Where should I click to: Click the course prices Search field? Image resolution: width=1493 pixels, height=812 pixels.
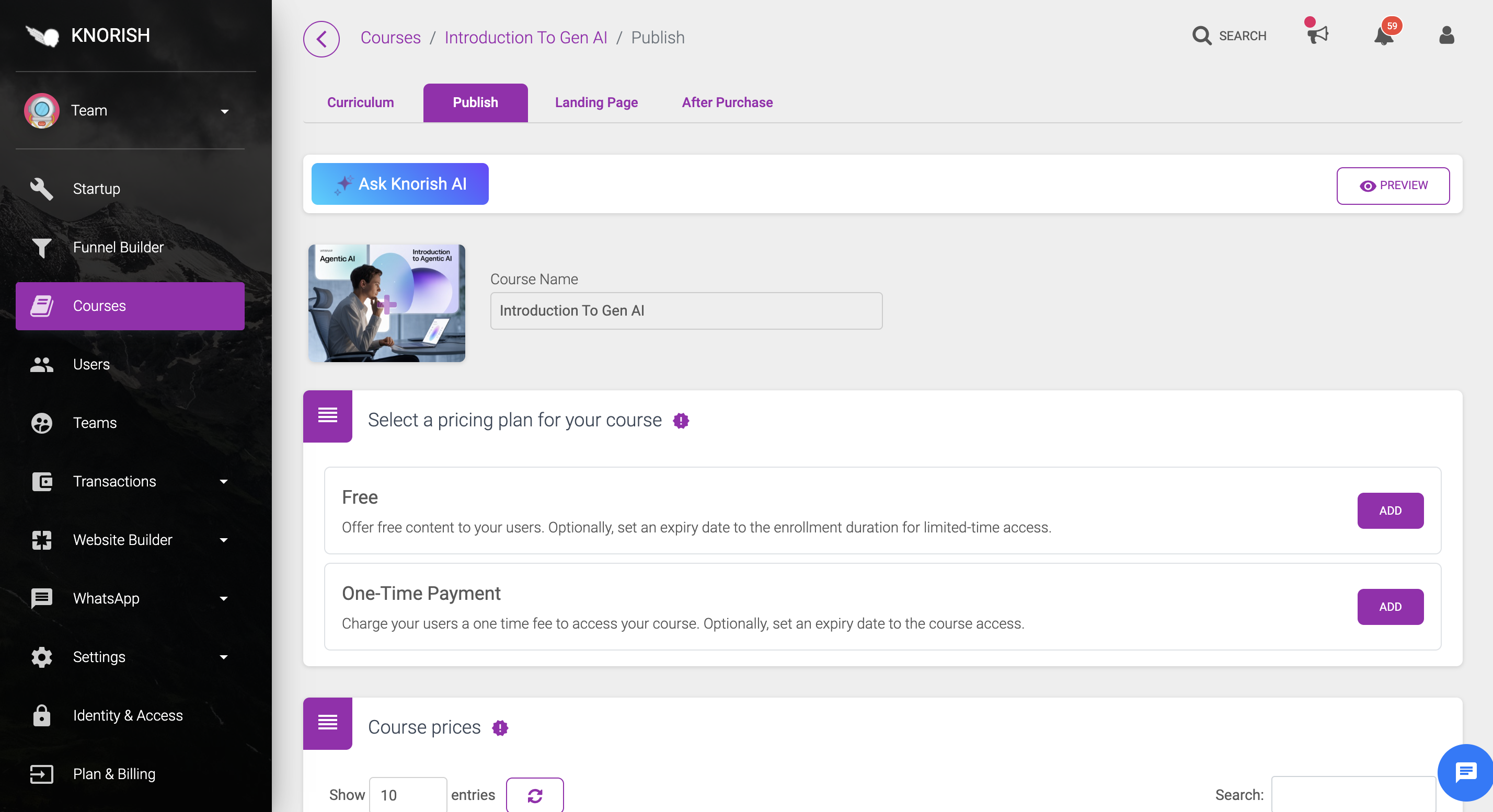(1353, 795)
